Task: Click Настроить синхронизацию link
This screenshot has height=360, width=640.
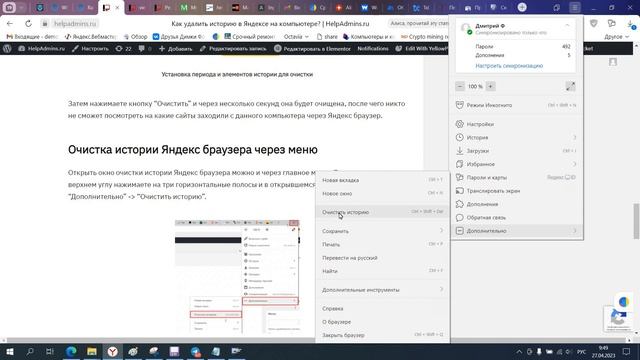Action: [x=509, y=66]
